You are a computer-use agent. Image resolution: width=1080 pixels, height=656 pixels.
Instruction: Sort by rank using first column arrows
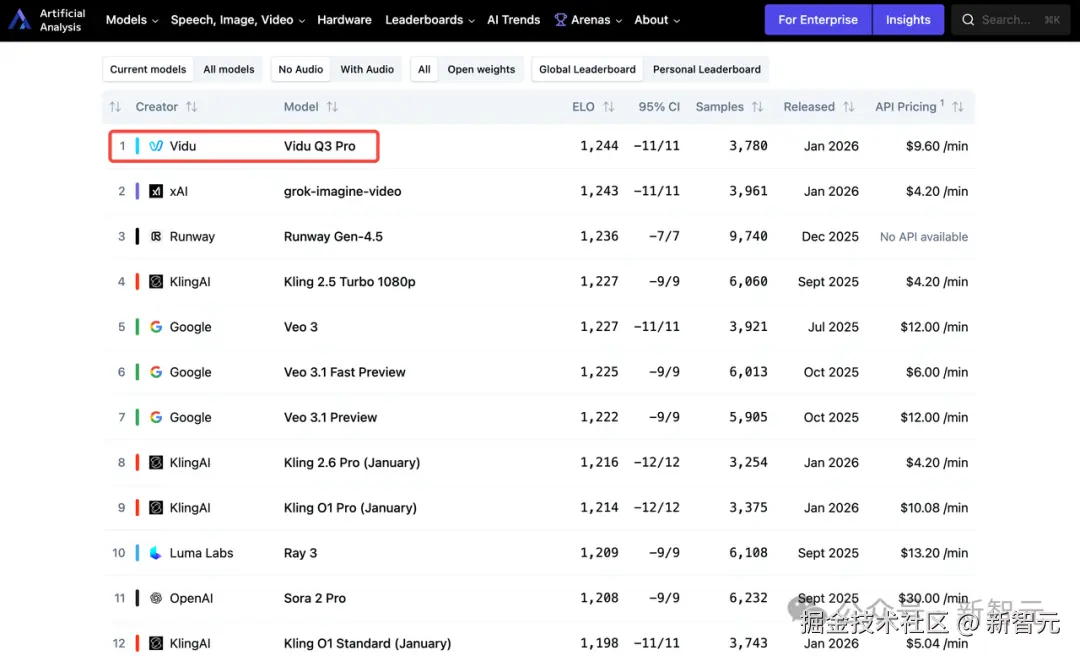point(115,107)
